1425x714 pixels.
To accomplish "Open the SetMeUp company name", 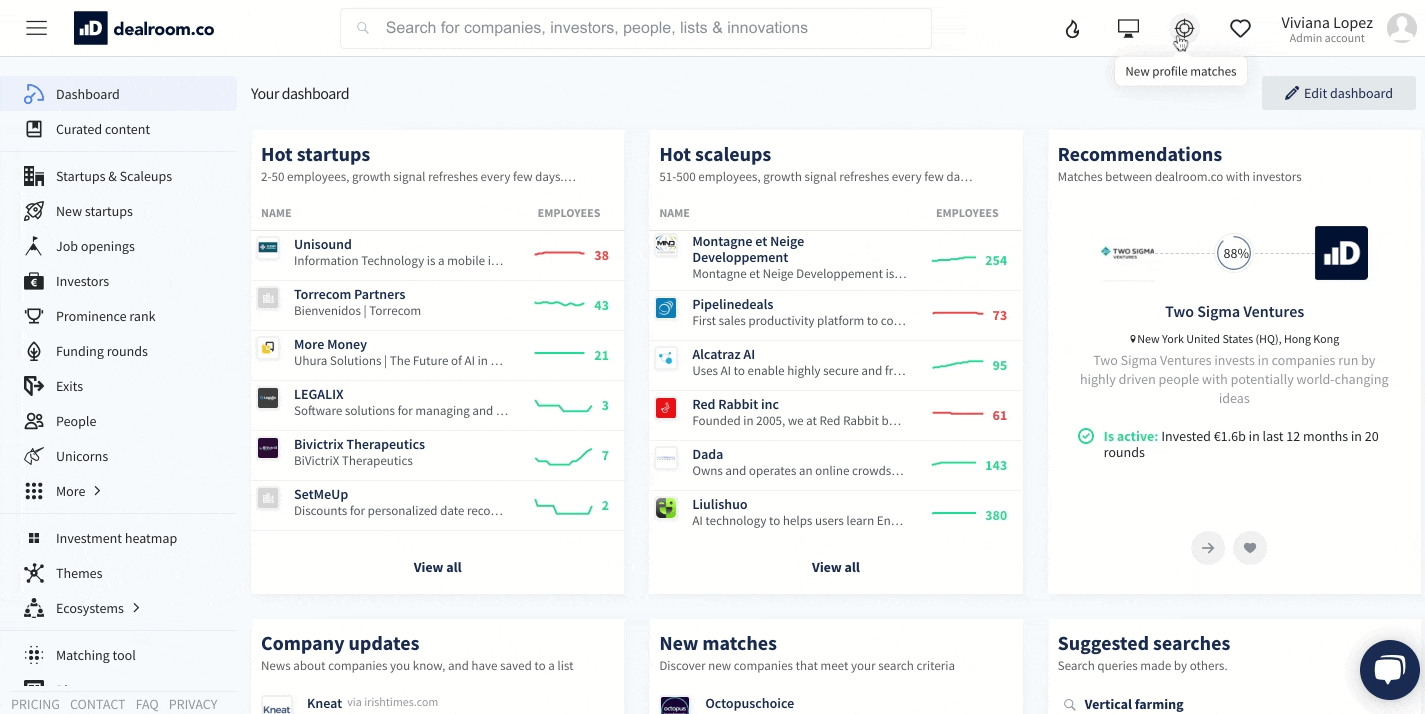I will click(x=321, y=494).
